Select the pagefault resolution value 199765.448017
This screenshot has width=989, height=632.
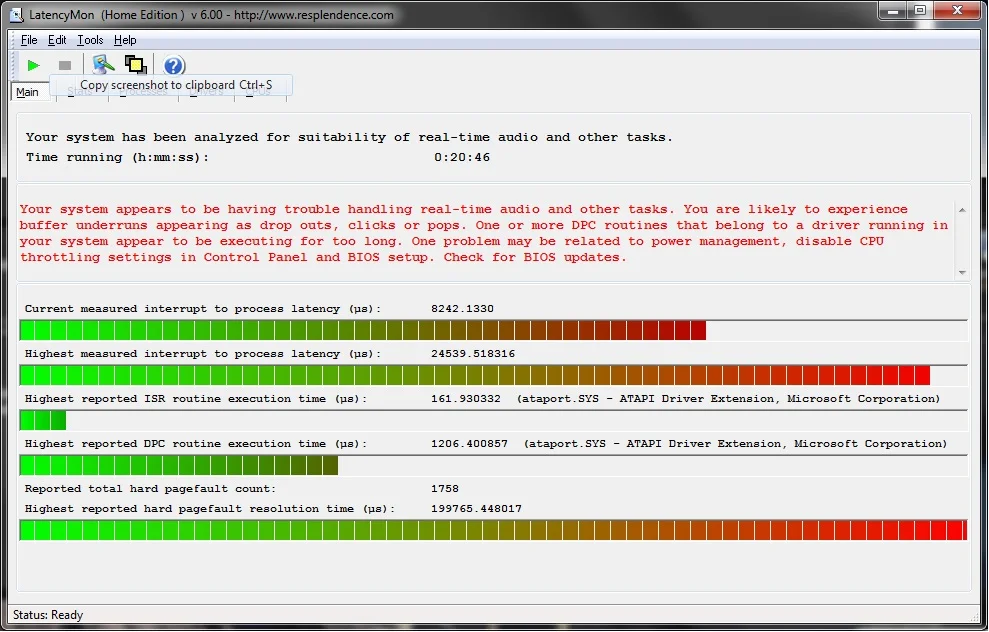point(476,508)
